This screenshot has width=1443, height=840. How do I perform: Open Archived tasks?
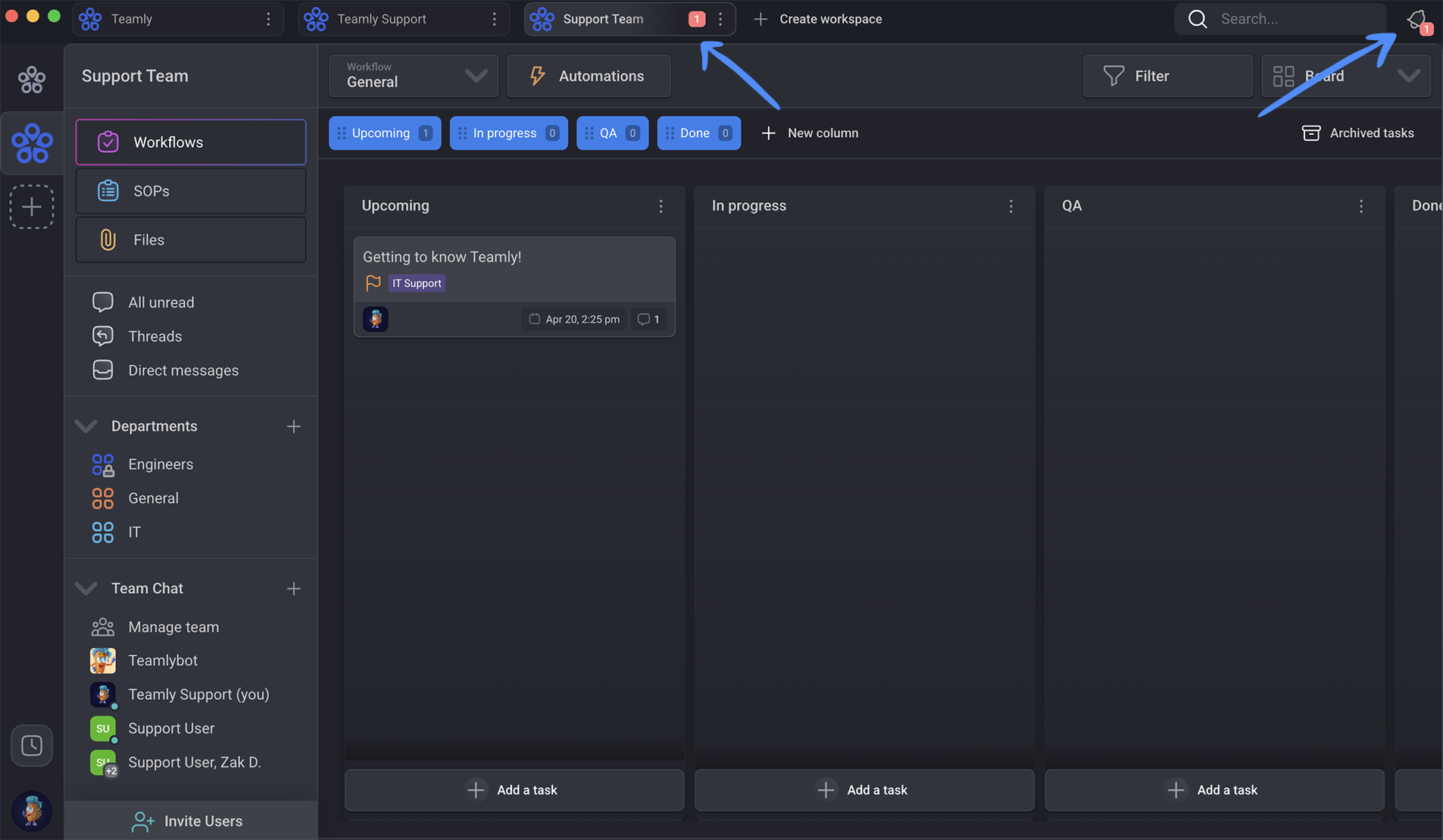coord(1357,133)
